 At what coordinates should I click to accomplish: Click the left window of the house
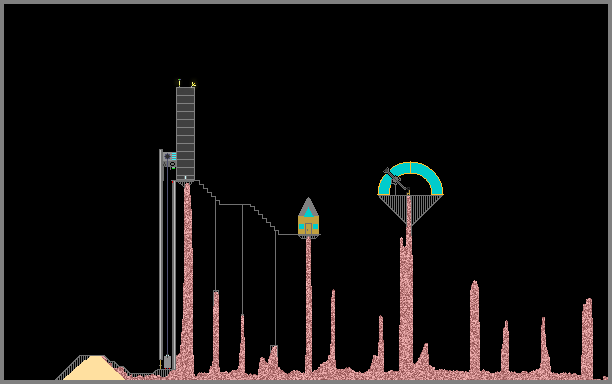click(x=301, y=226)
